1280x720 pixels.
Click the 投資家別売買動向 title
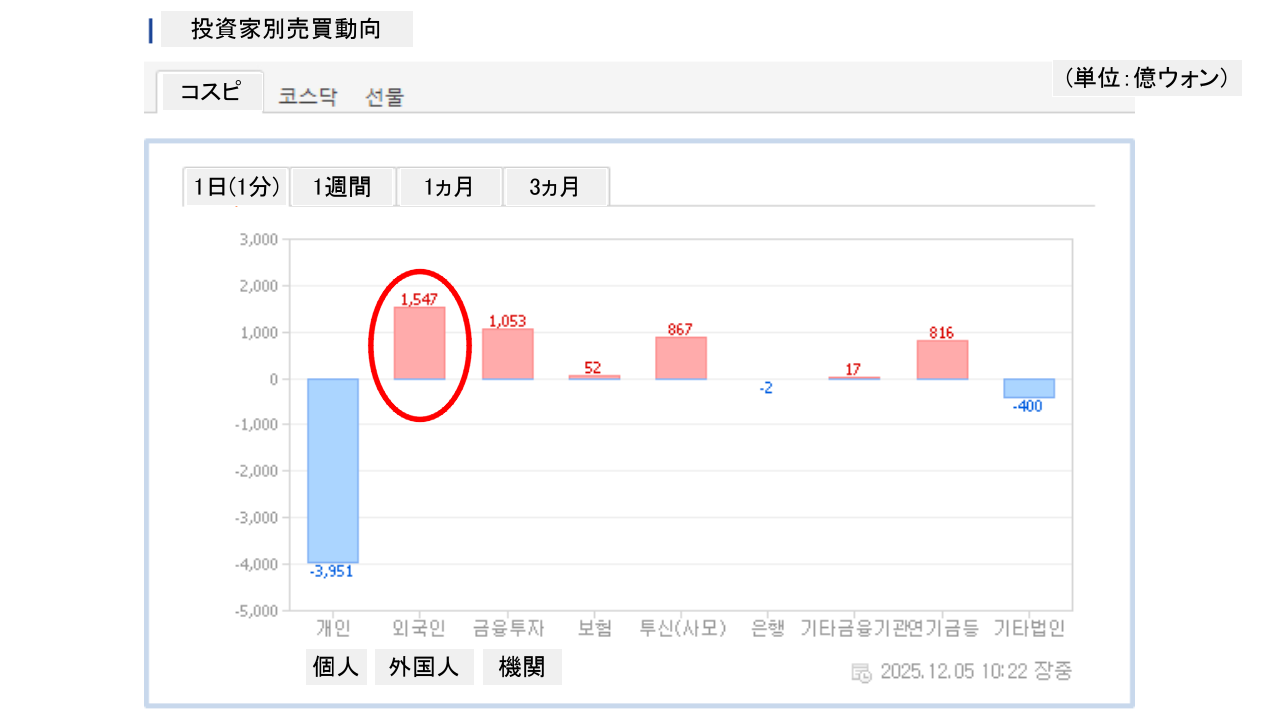point(286,30)
